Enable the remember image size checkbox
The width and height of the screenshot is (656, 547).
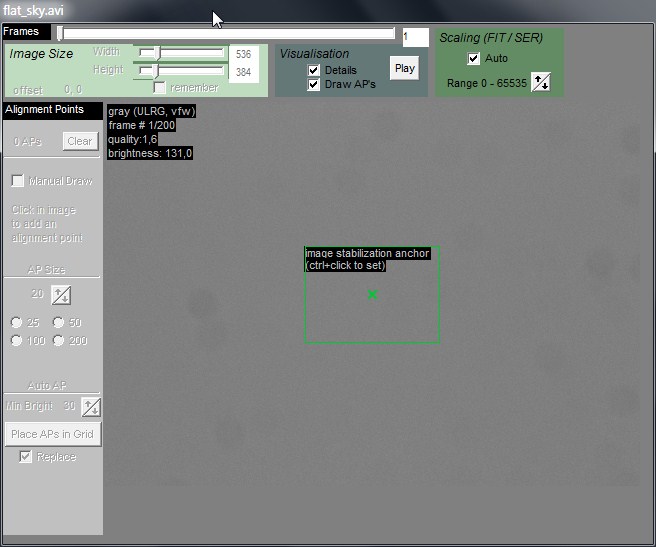tap(160, 88)
